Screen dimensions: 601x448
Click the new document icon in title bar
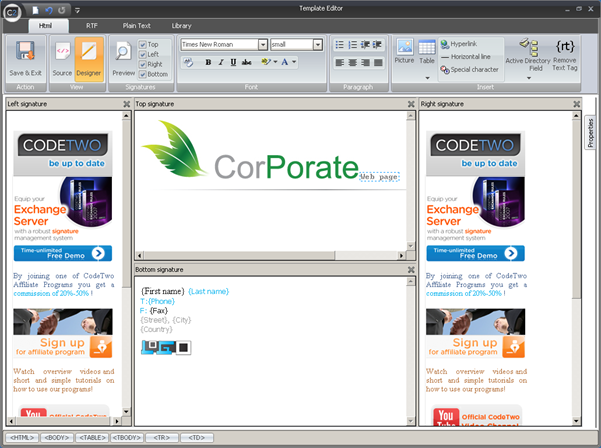click(x=35, y=10)
